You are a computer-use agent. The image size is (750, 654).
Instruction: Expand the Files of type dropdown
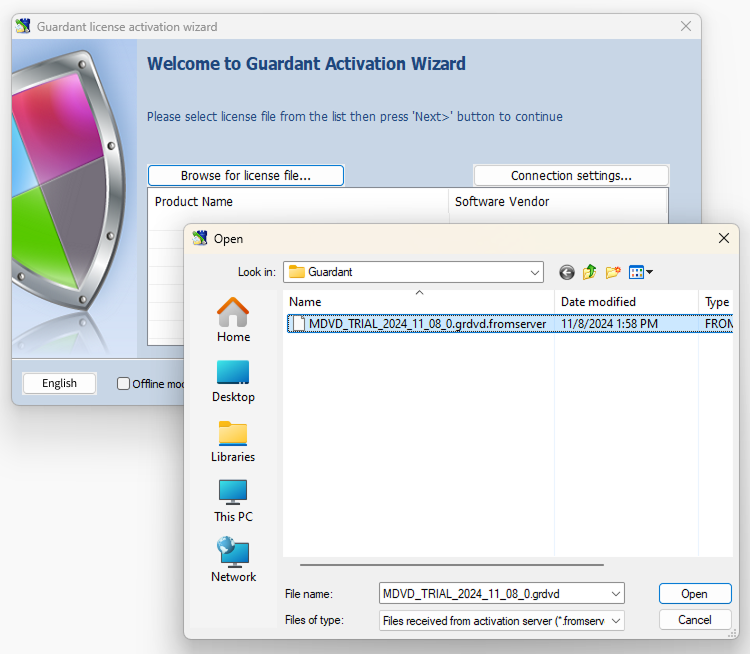[616, 621]
